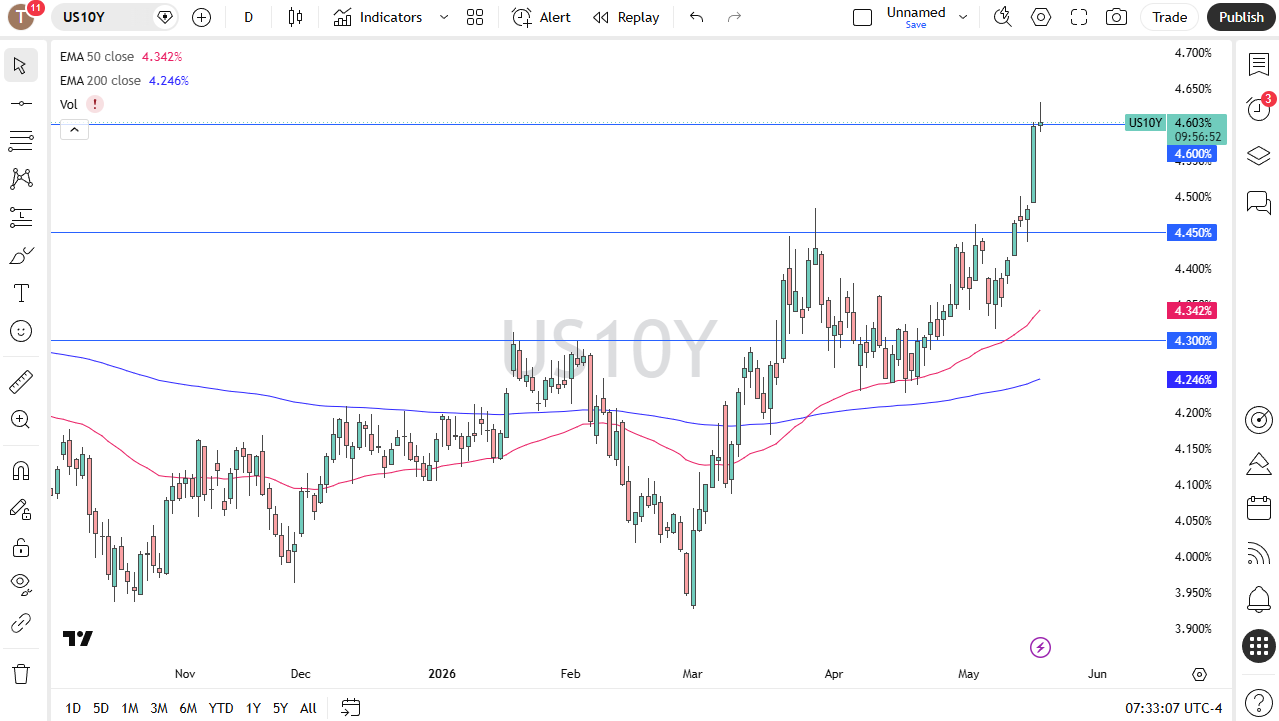The height and width of the screenshot is (721, 1279).
Task: Open the help center question icon
Action: tap(1259, 702)
